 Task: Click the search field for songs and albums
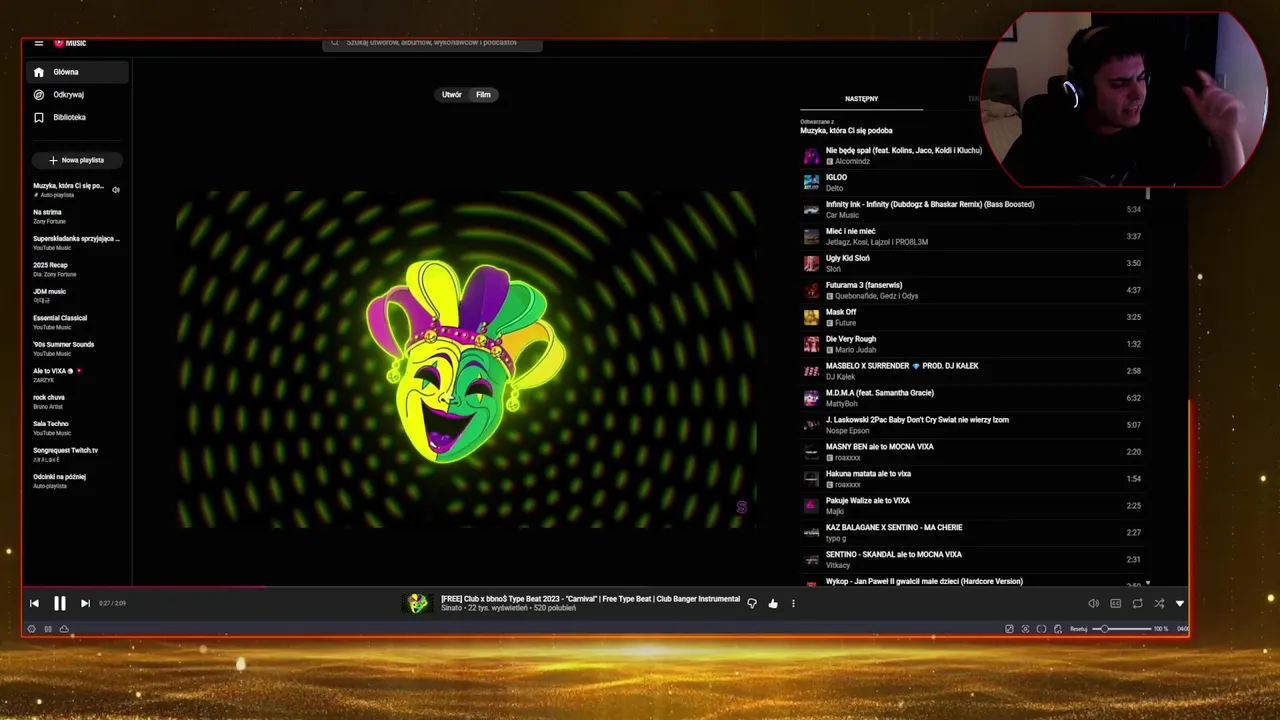[x=432, y=43]
